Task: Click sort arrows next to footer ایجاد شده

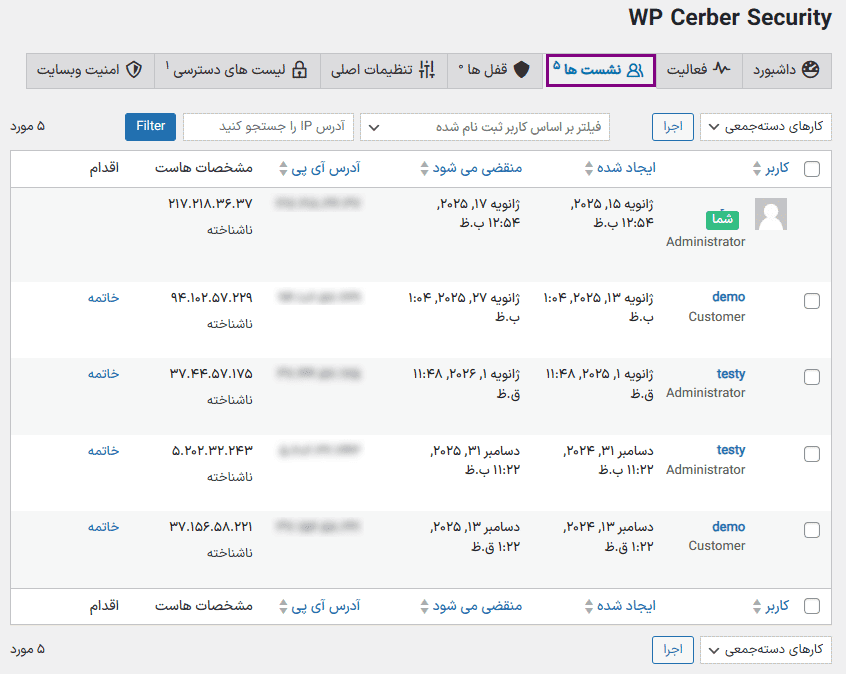Action: coord(589,606)
